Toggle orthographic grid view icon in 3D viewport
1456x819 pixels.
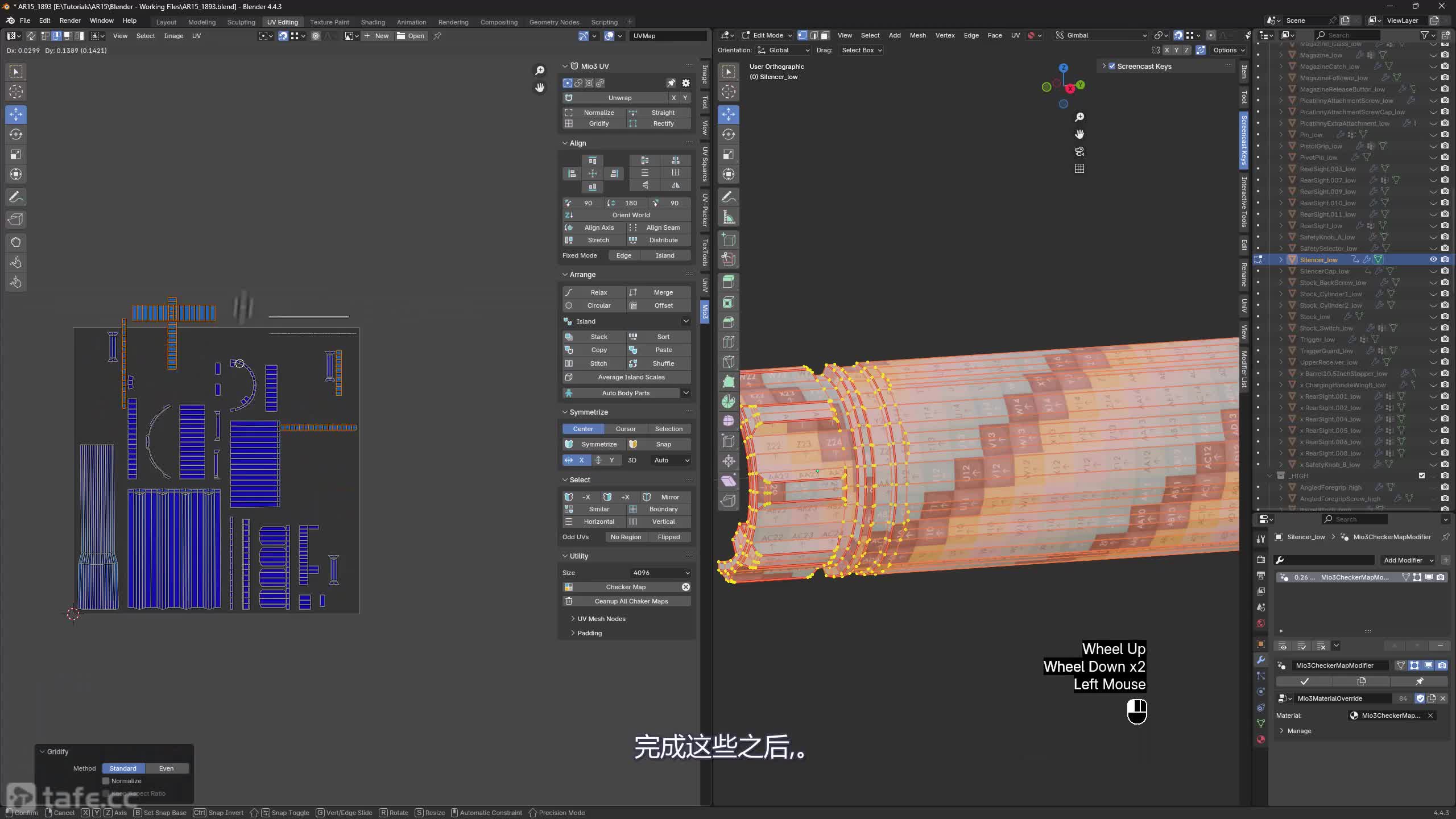coord(1079,168)
